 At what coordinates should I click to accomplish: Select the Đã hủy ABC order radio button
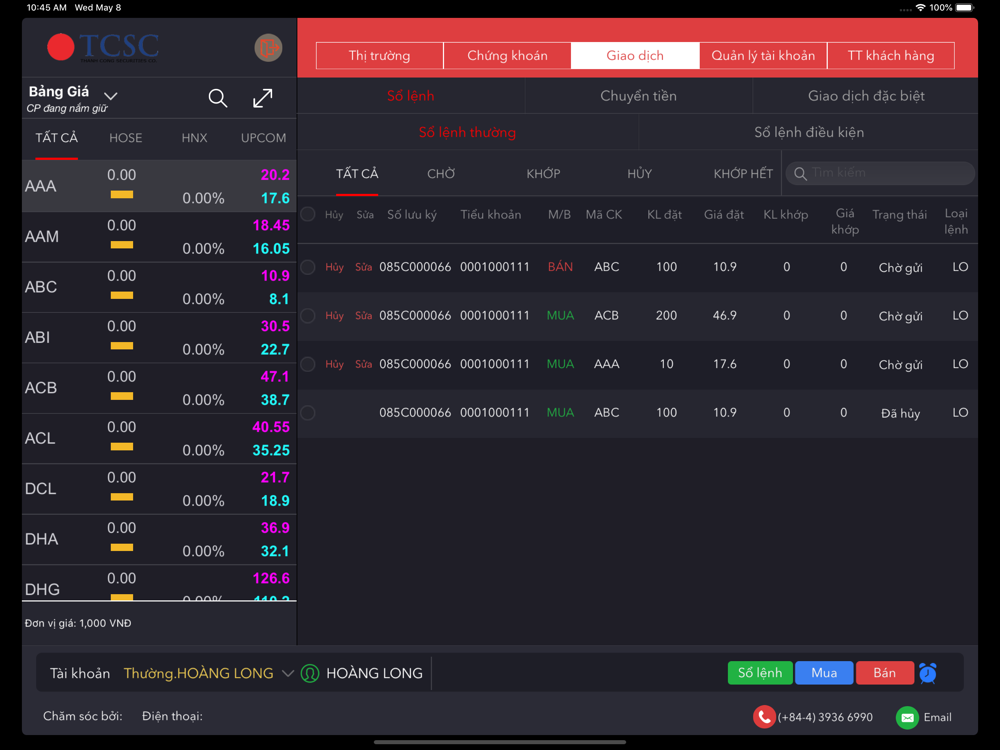(308, 413)
